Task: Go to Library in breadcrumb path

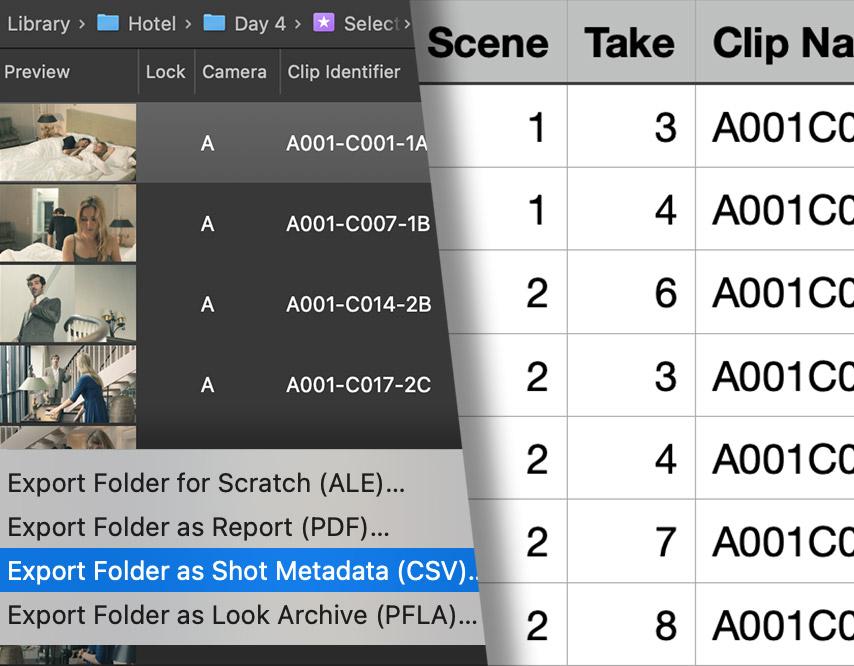Action: click(x=38, y=24)
